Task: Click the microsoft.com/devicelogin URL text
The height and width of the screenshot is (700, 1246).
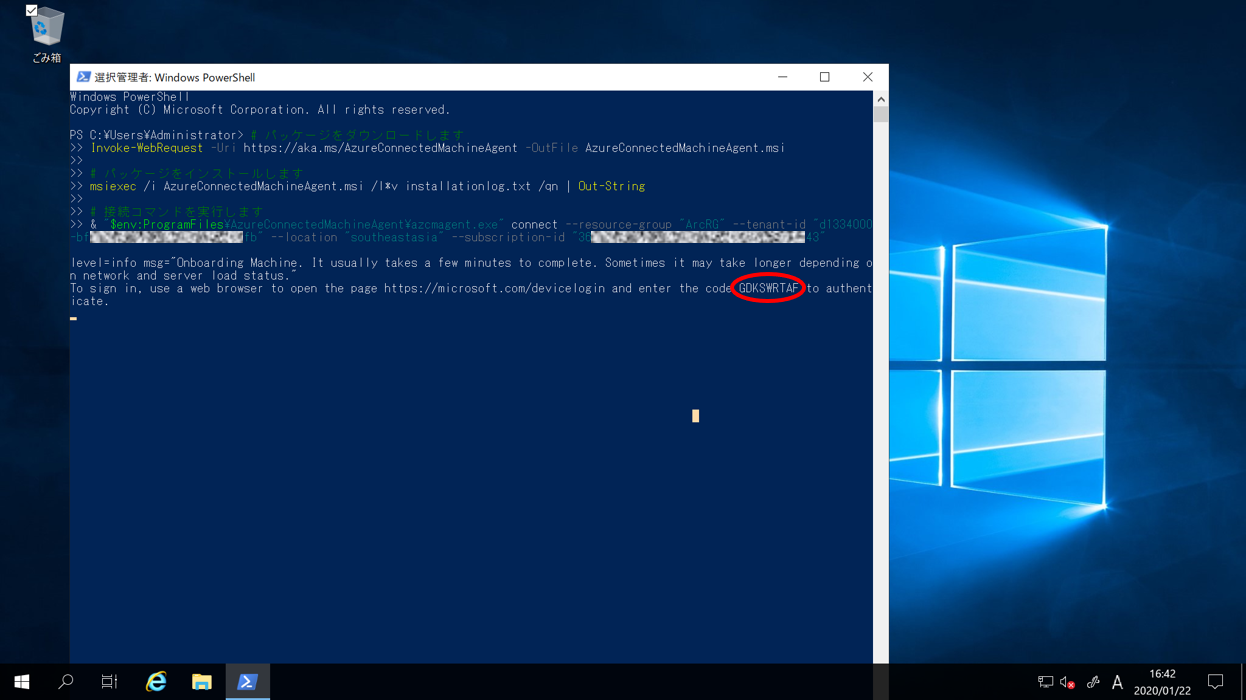Action: click(x=494, y=288)
